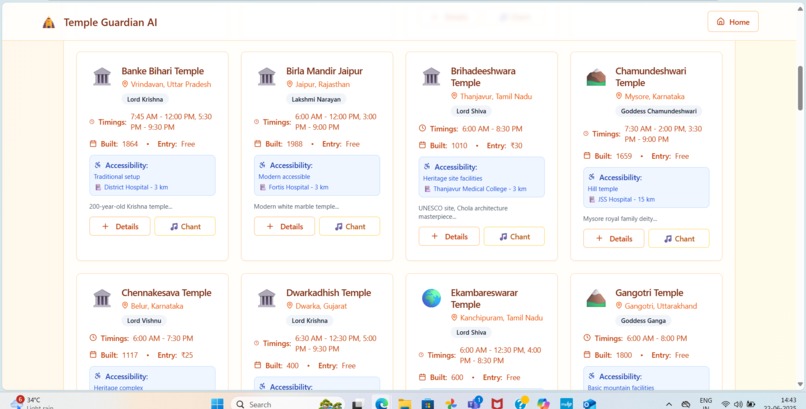Click the location pin beside Vrindavan, Uttar Pradesh
The height and width of the screenshot is (409, 806).
coord(125,84)
